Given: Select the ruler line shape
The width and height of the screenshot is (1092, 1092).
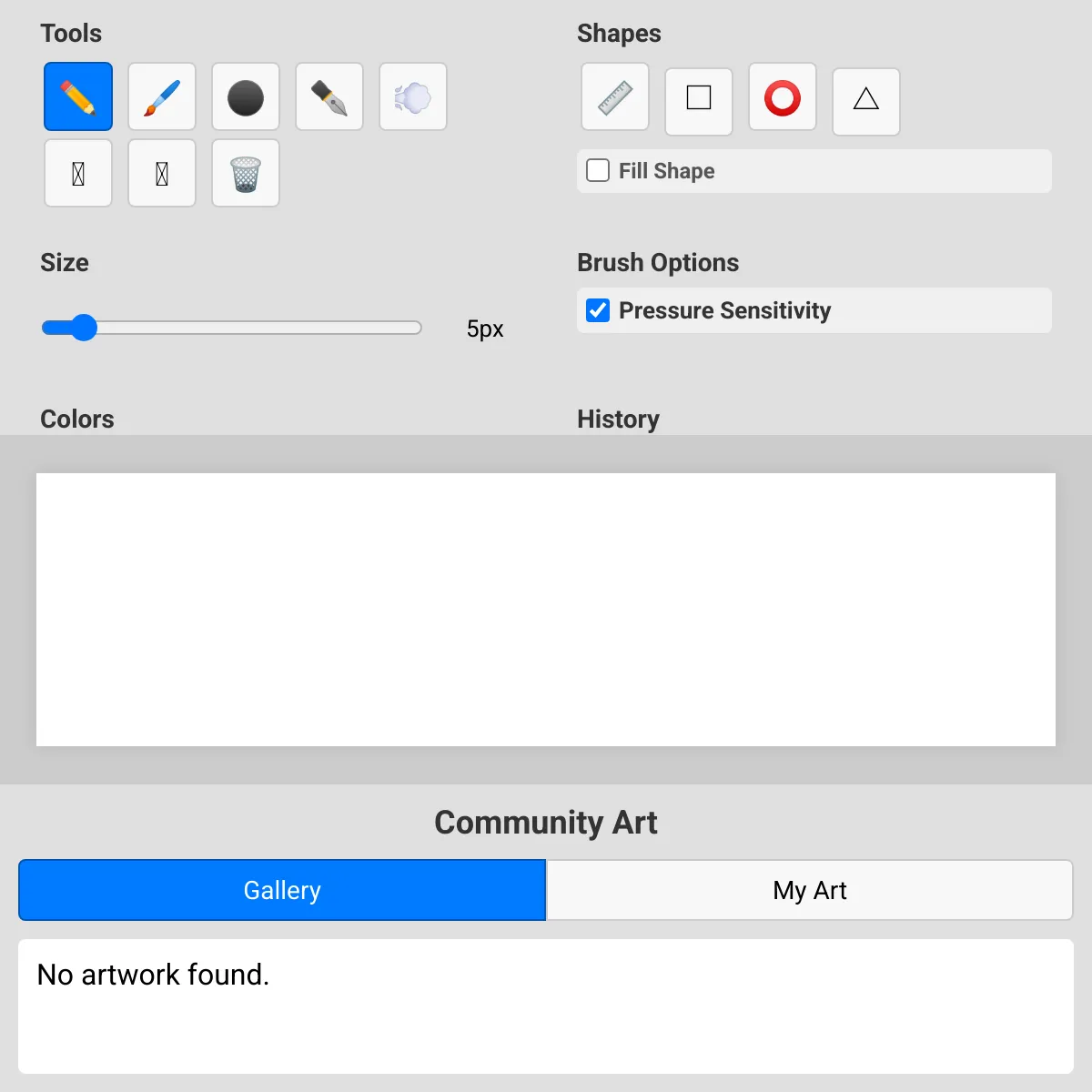Looking at the screenshot, I should pyautogui.click(x=615, y=96).
